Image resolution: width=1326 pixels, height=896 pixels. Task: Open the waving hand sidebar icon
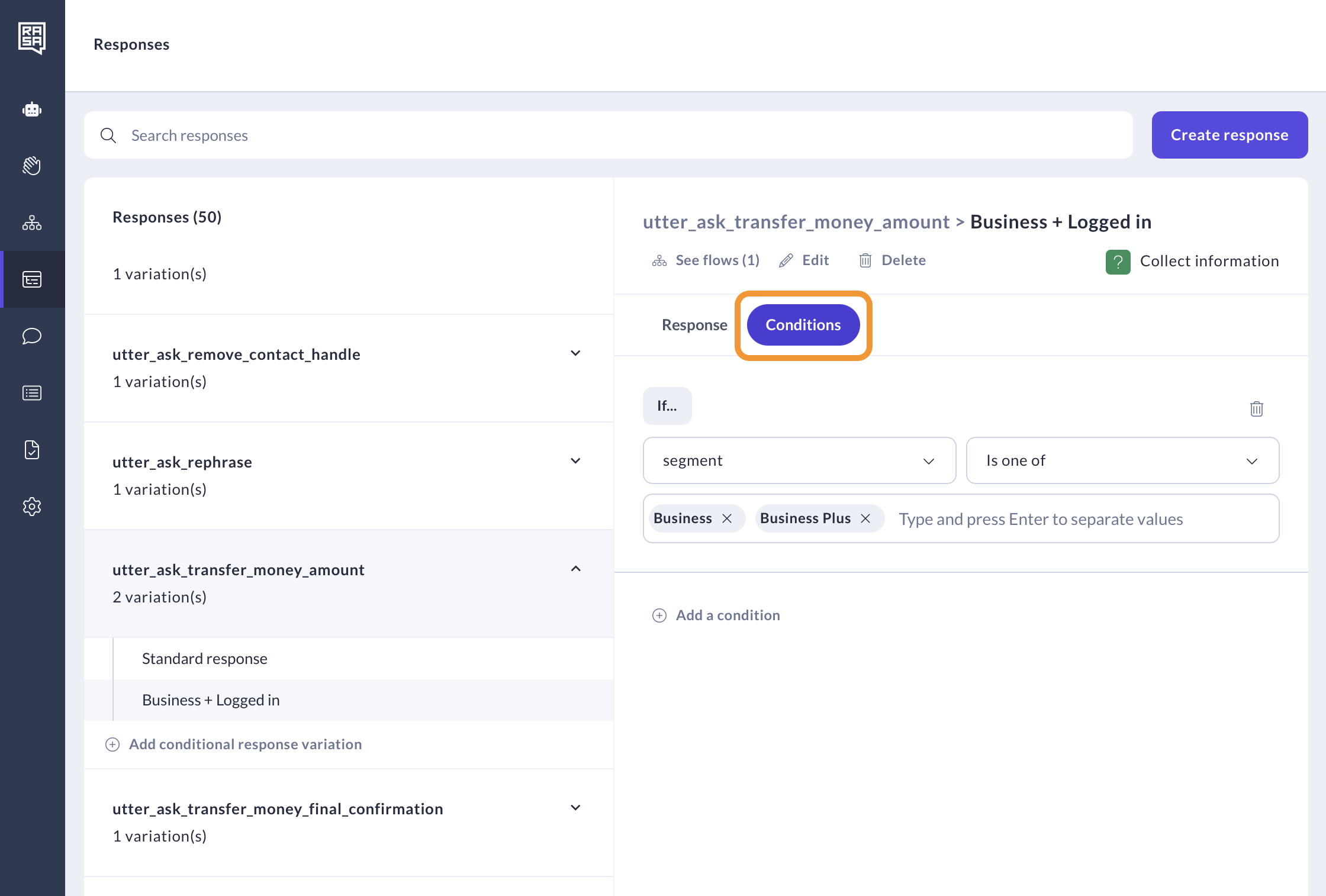pos(32,166)
